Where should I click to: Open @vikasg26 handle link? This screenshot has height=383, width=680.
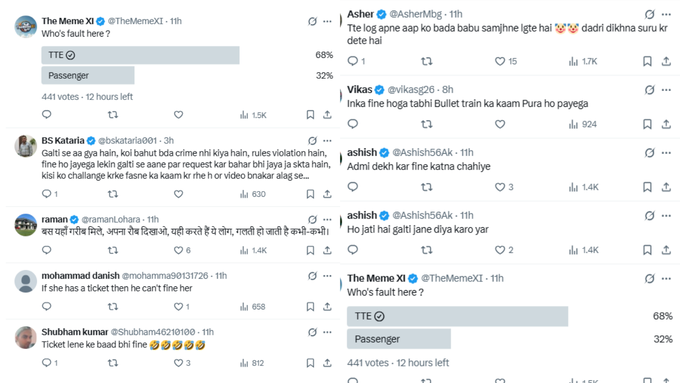(x=411, y=89)
